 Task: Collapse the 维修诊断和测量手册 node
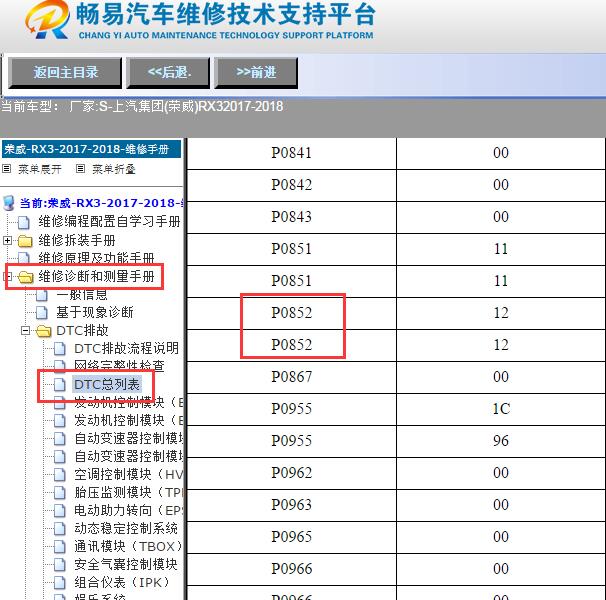7,276
